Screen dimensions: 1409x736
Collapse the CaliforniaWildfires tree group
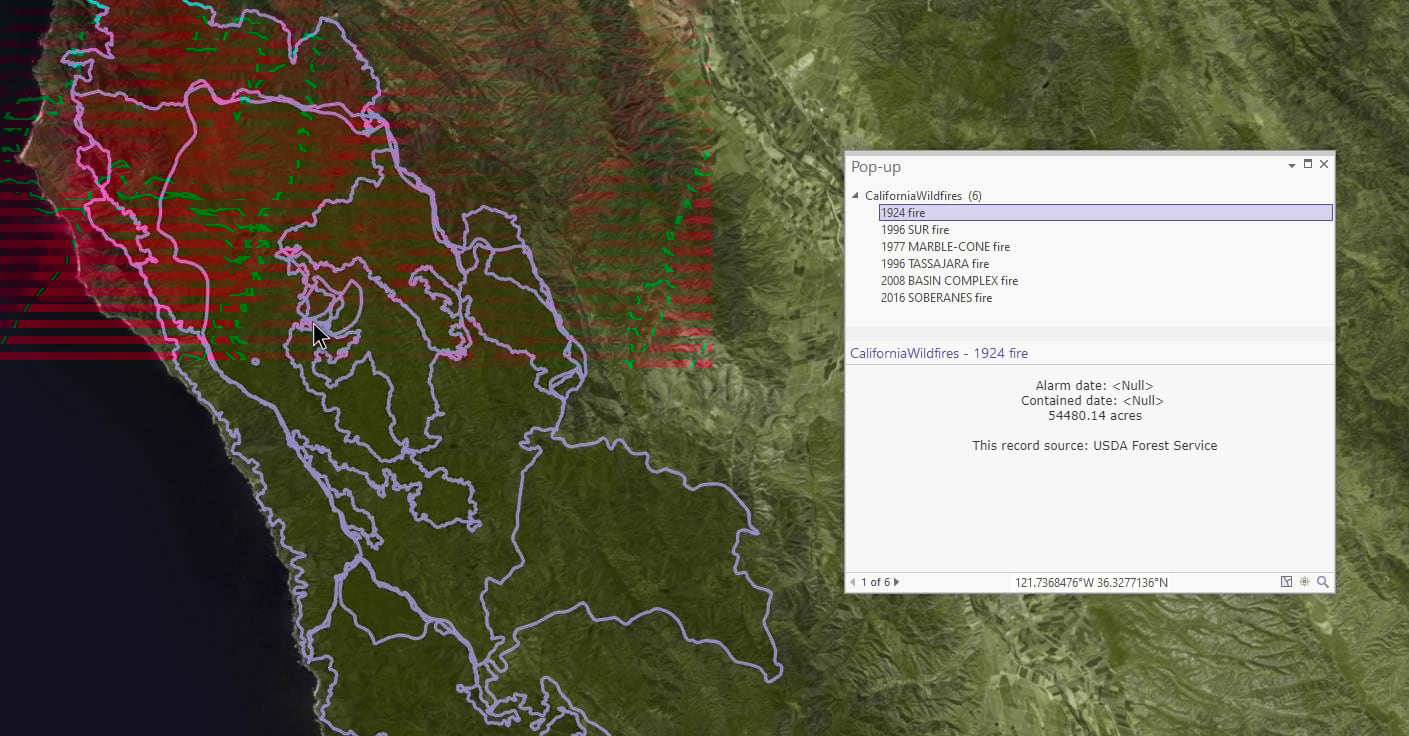(855, 196)
